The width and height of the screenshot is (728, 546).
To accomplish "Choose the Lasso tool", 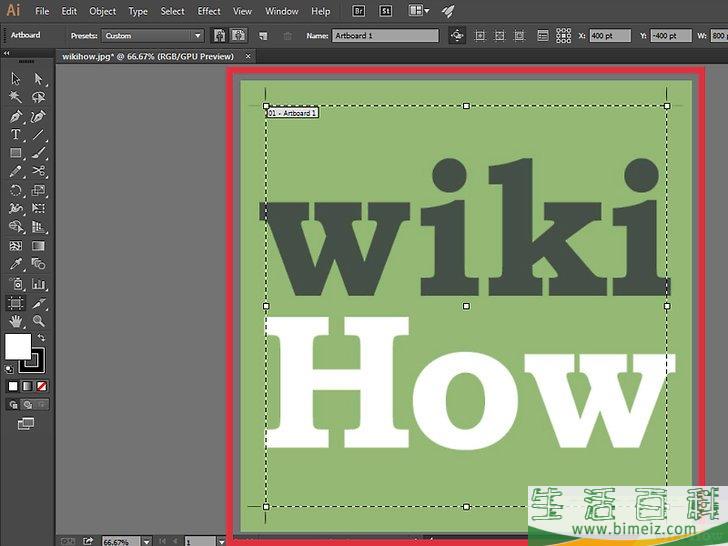I will [39, 97].
